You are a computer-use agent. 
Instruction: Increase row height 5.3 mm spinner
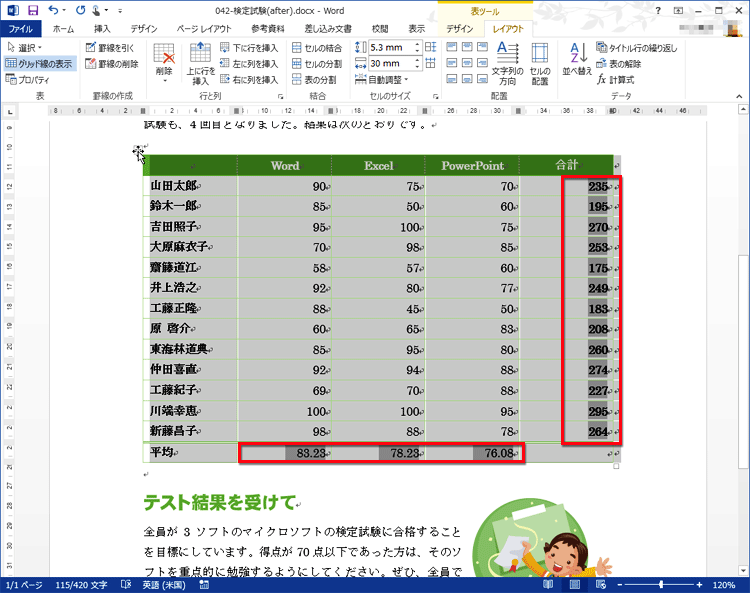click(x=418, y=44)
